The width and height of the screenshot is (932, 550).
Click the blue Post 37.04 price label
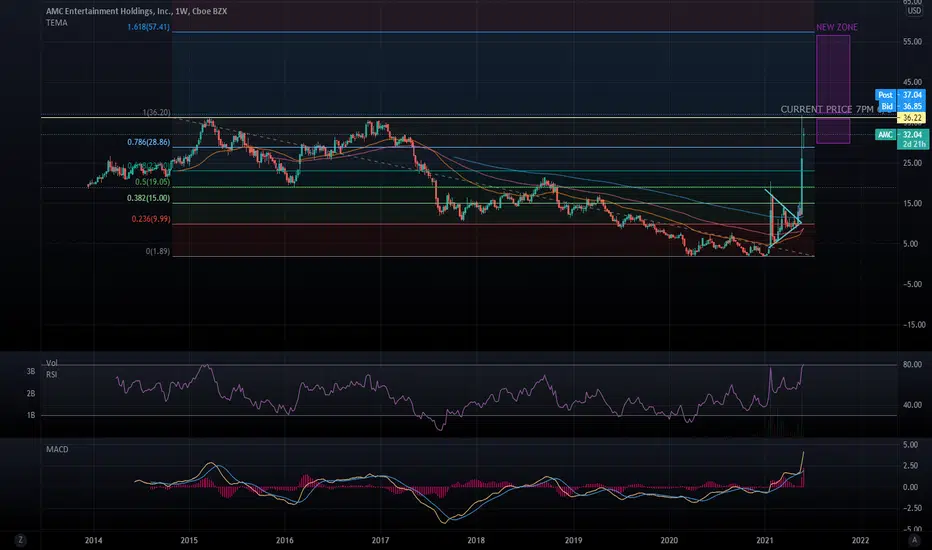pos(900,95)
